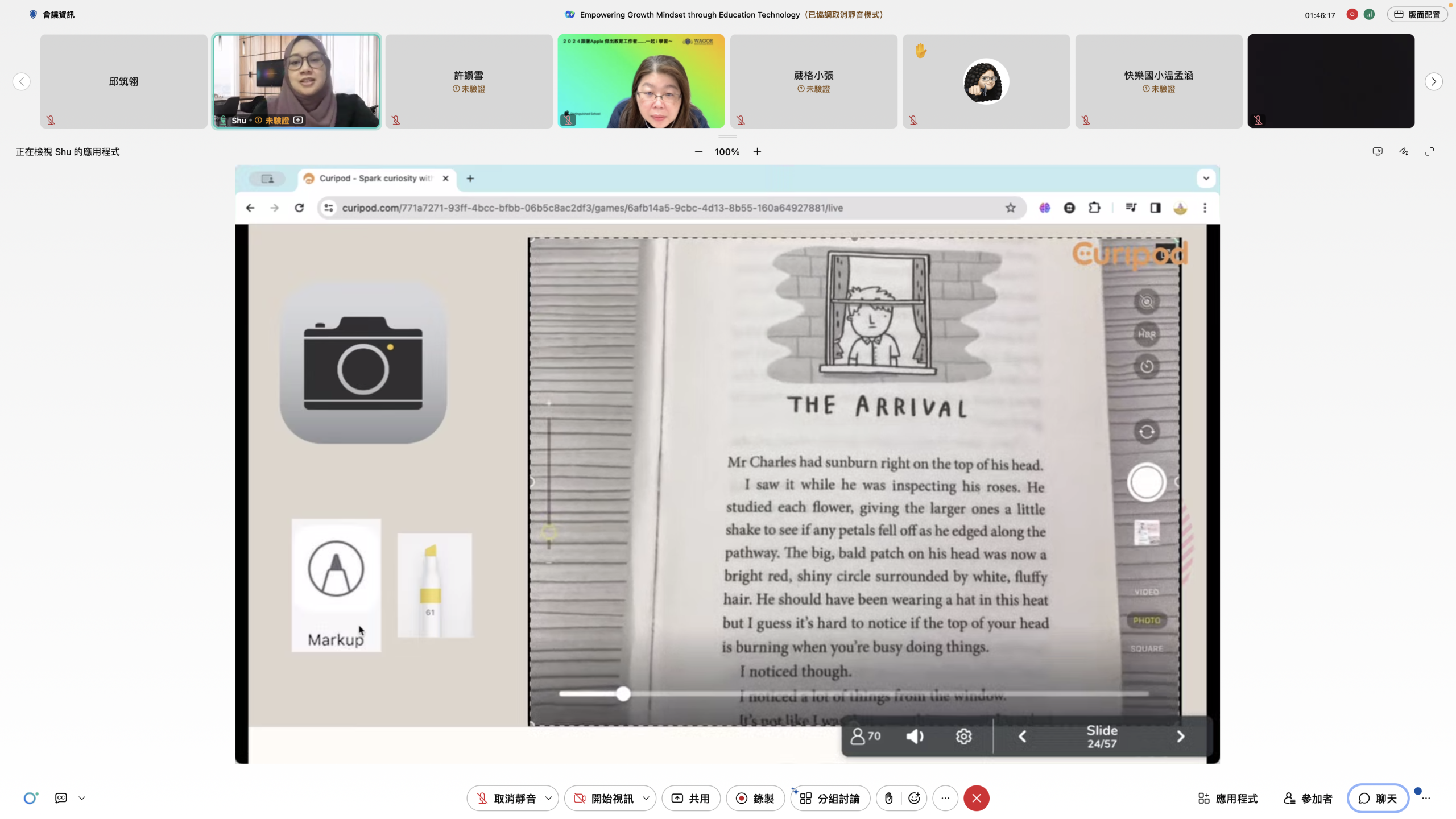Select the Curipod browser tab

pyautogui.click(x=373, y=179)
